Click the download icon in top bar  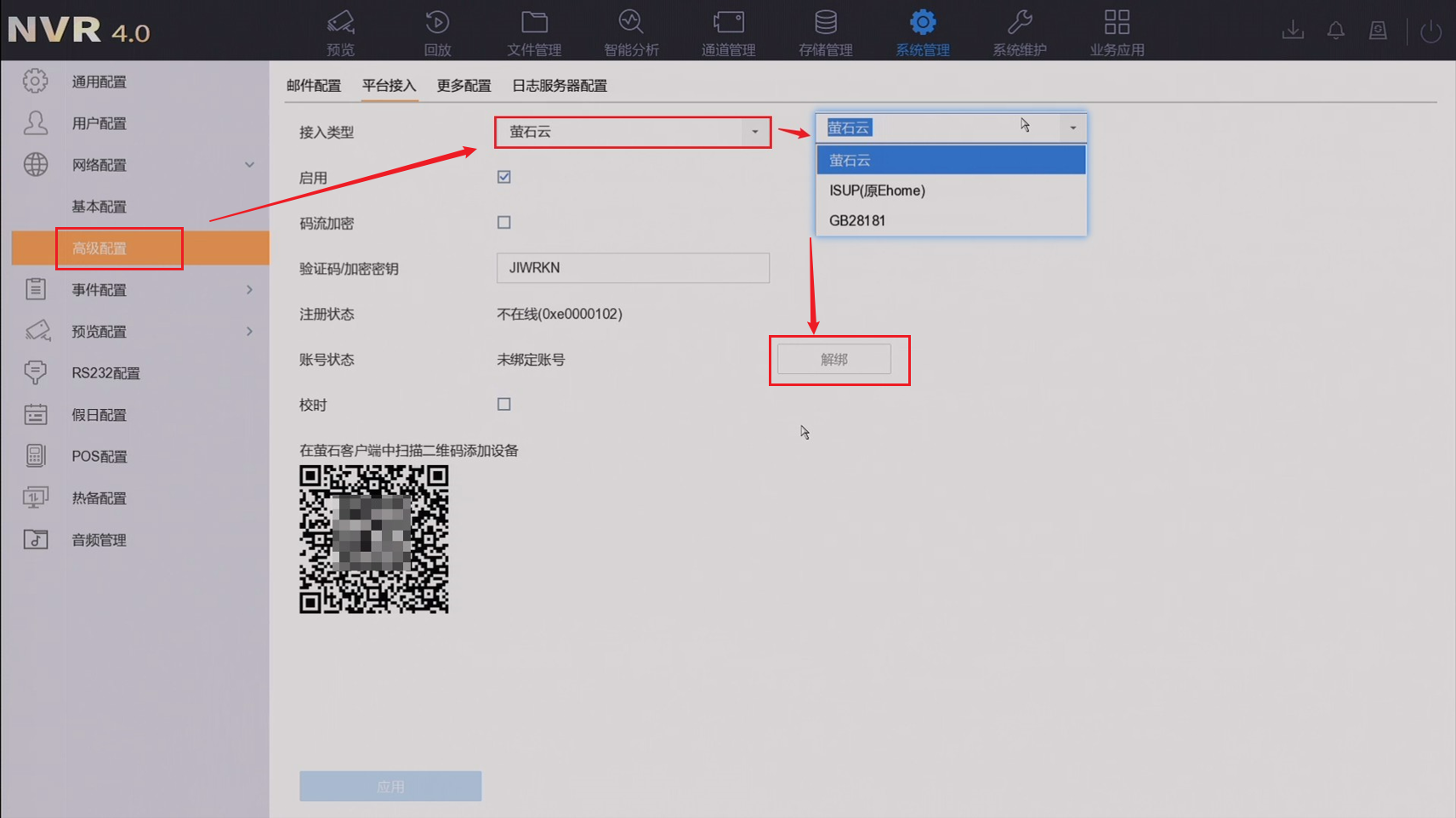click(1293, 31)
